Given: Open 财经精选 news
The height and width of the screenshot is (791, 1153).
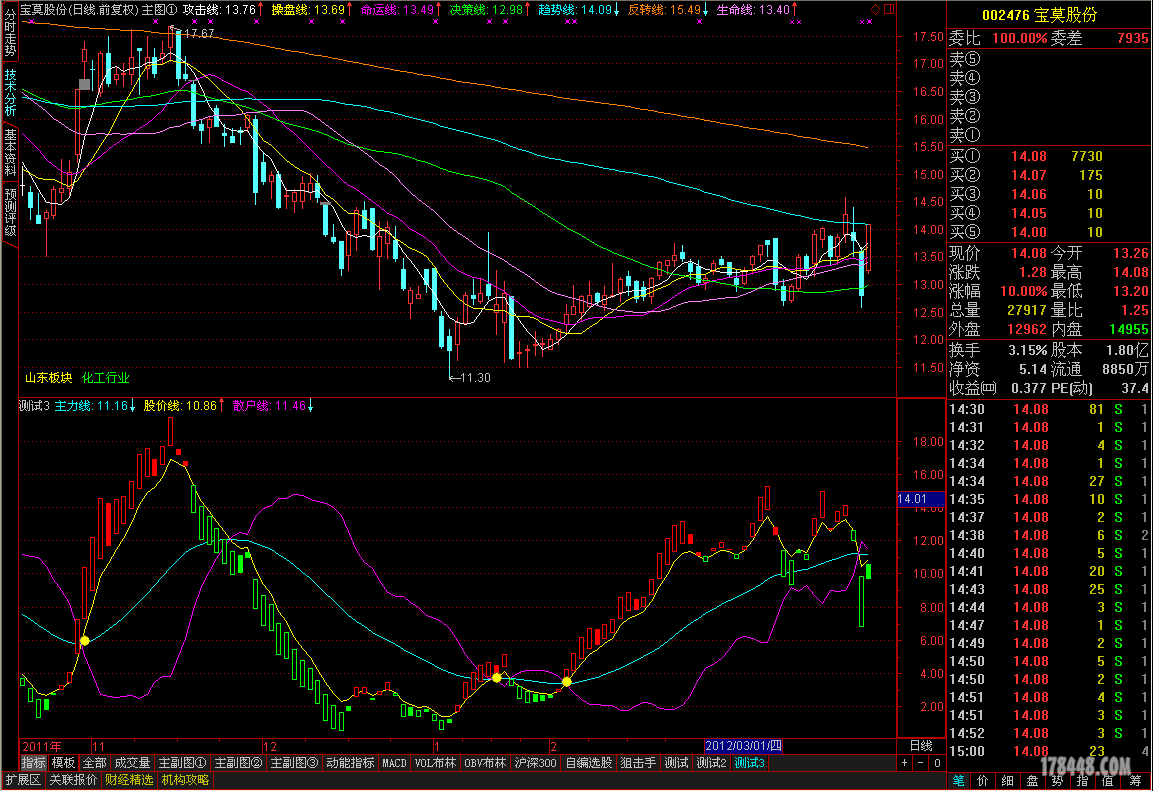Looking at the screenshot, I should pyautogui.click(x=129, y=780).
